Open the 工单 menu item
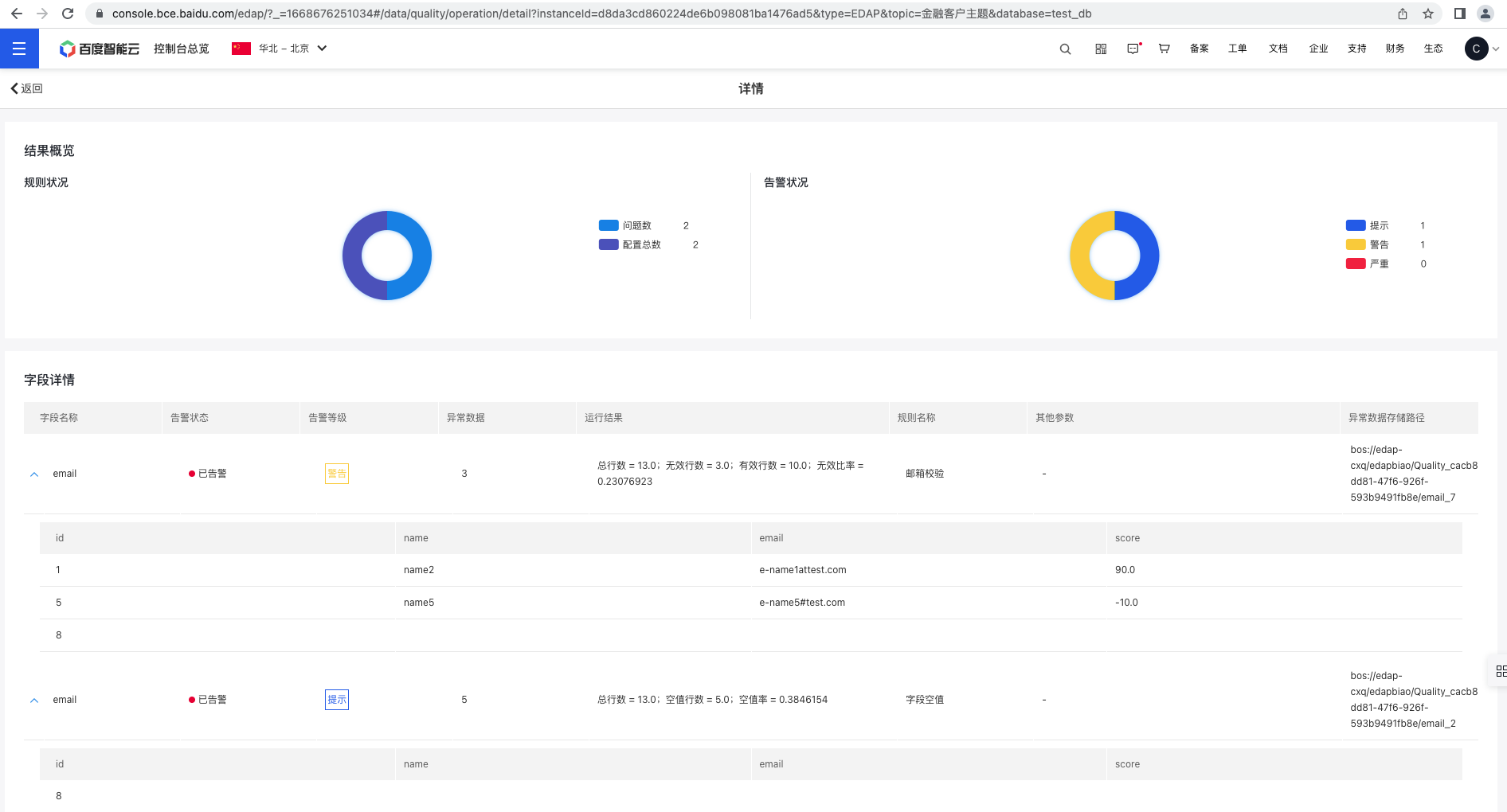Image resolution: width=1507 pixels, height=812 pixels. pos(1237,49)
